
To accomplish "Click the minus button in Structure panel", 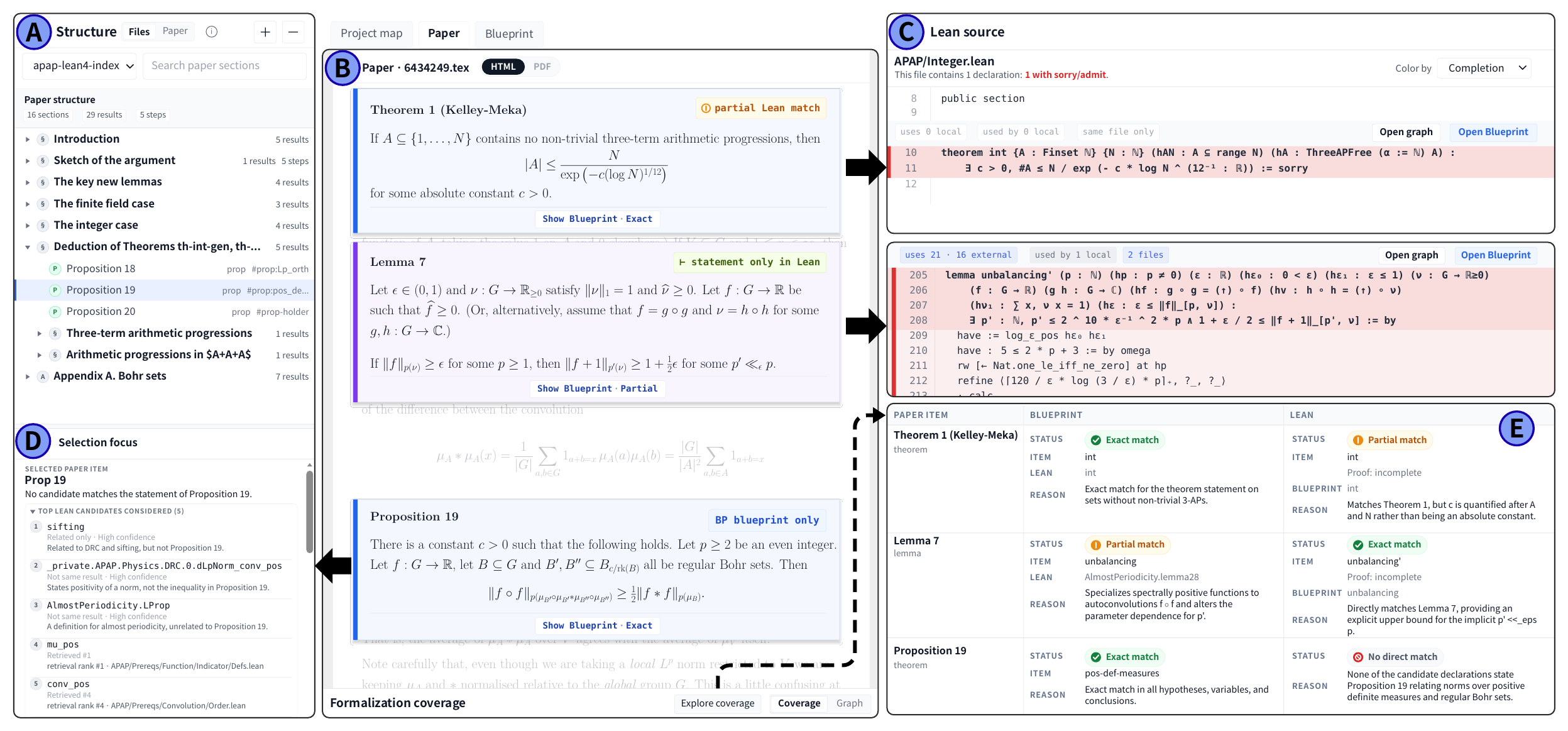I will point(293,32).
